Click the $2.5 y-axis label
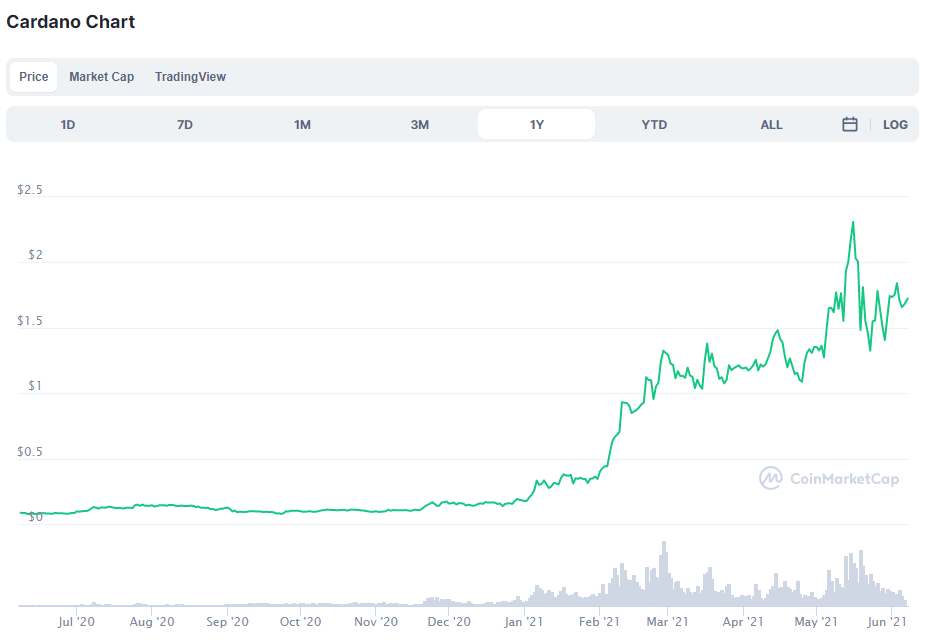 click(30, 190)
